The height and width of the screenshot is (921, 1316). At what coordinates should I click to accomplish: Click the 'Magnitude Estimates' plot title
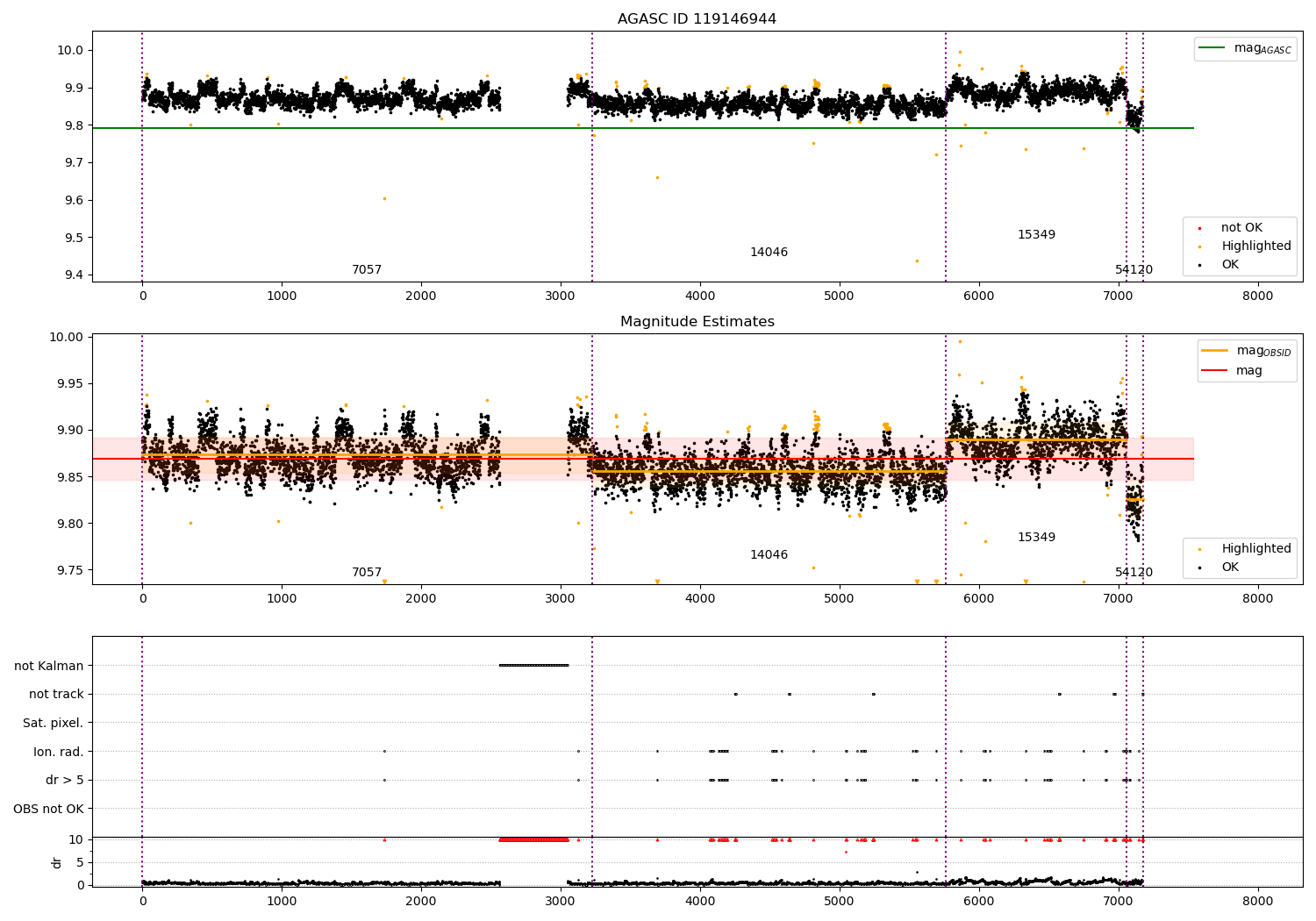click(x=697, y=322)
